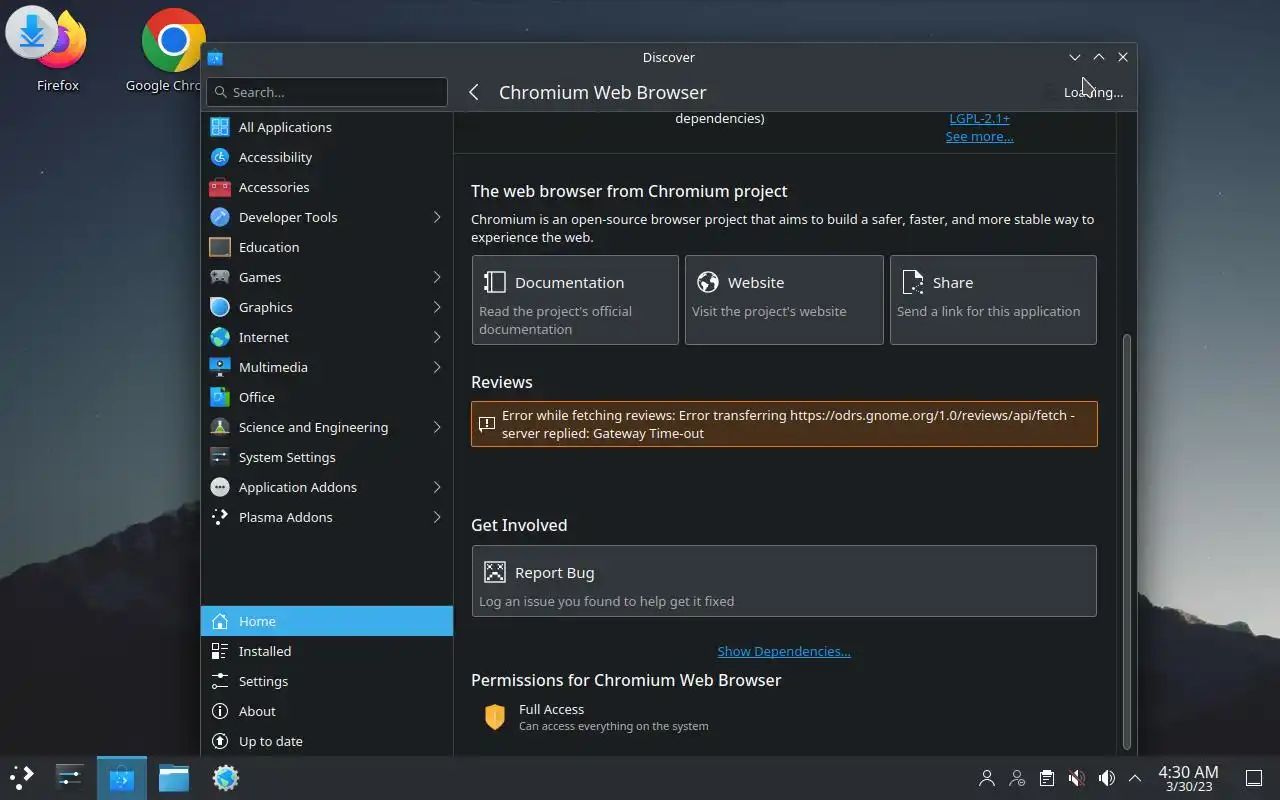Expand the Multimedia category chevron
The image size is (1280, 800).
[x=437, y=367]
